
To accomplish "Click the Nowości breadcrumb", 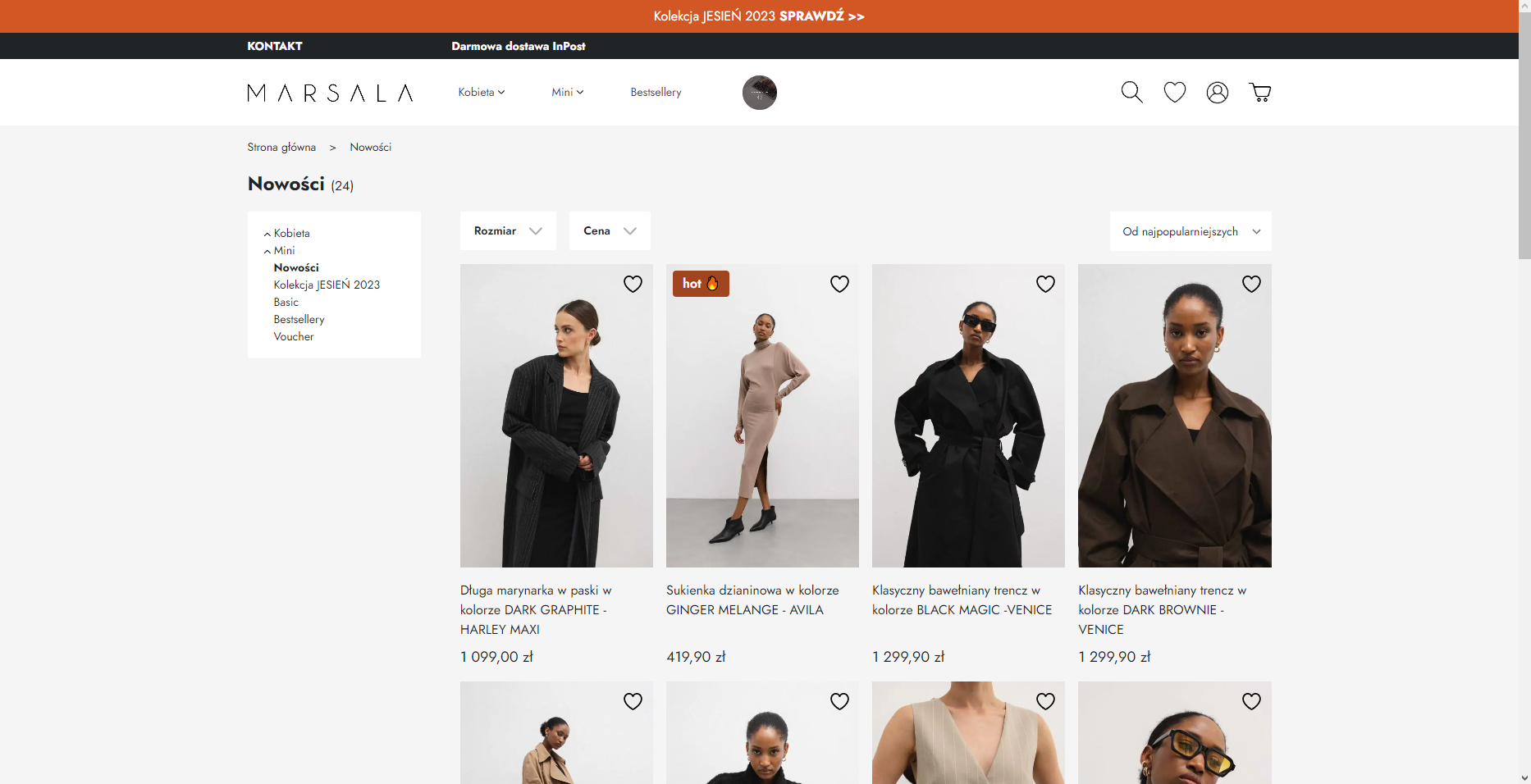I will click(371, 147).
